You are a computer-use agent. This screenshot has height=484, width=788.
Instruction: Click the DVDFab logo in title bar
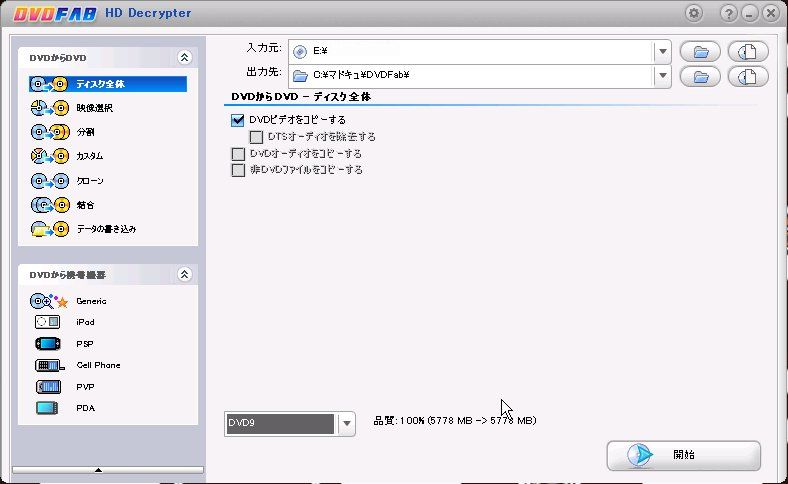(x=55, y=14)
